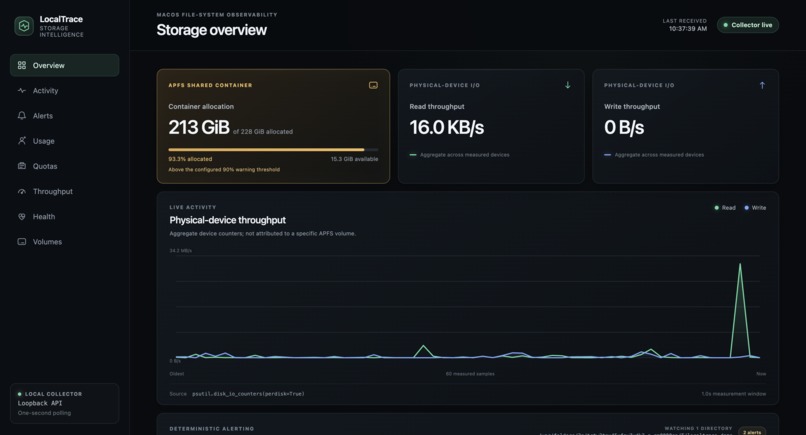The image size is (806, 435).
Task: Click the write throughput up-arrow icon
Action: (762, 85)
